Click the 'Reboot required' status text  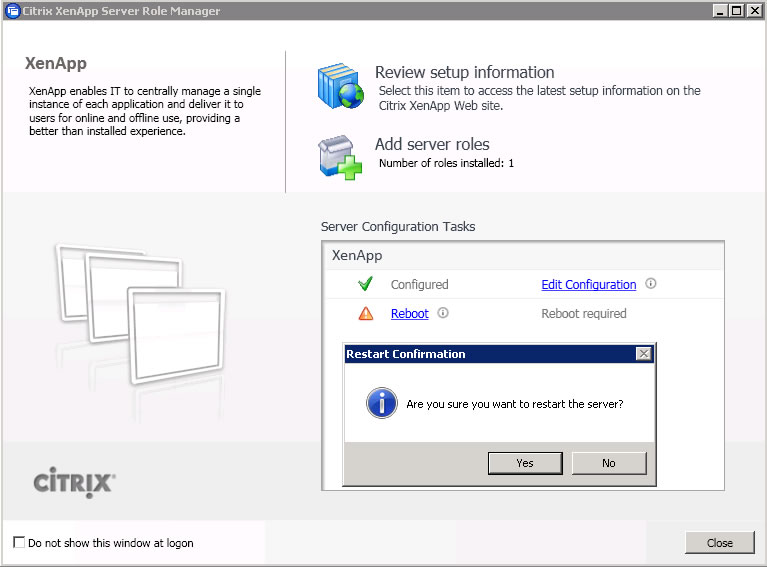584,314
